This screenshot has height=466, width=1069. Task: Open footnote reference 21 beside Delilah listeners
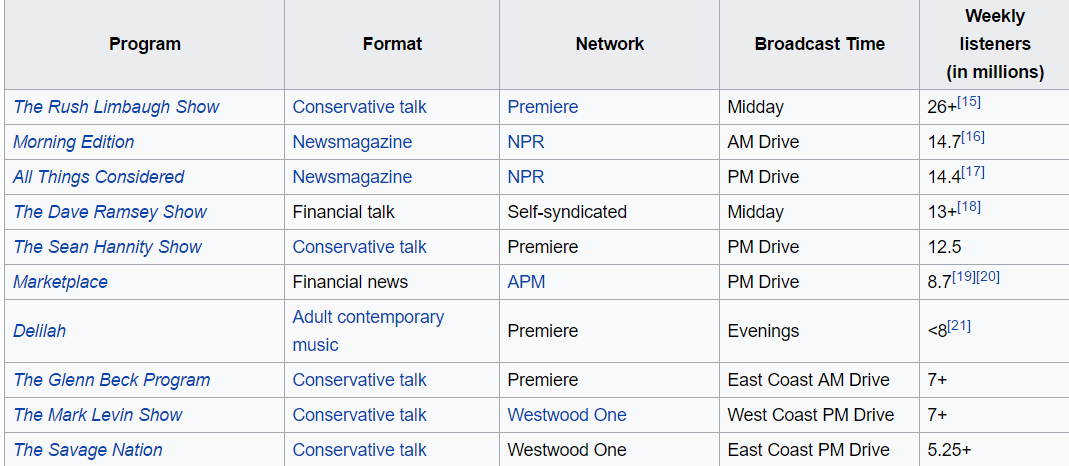(959, 326)
